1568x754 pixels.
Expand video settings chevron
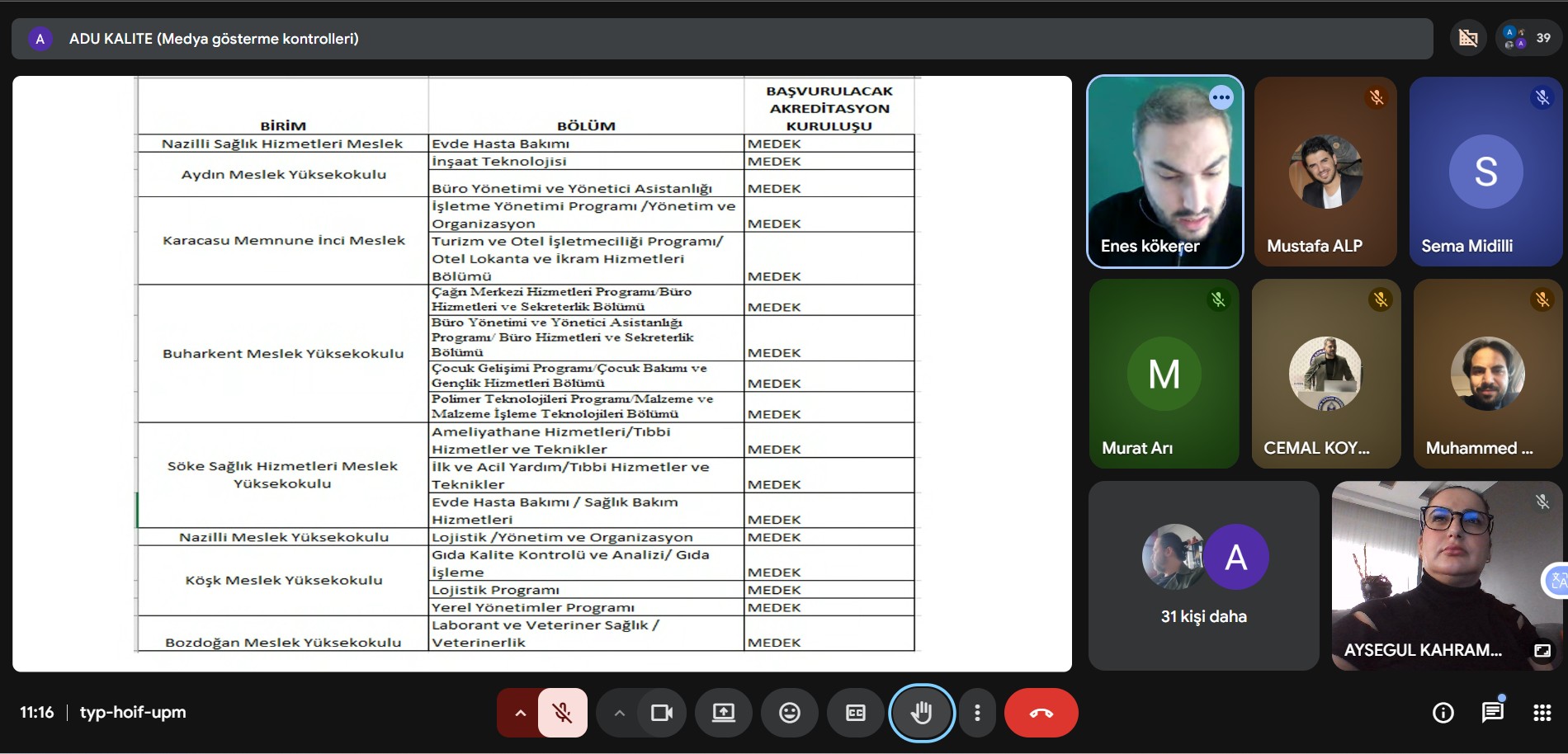tap(619, 713)
